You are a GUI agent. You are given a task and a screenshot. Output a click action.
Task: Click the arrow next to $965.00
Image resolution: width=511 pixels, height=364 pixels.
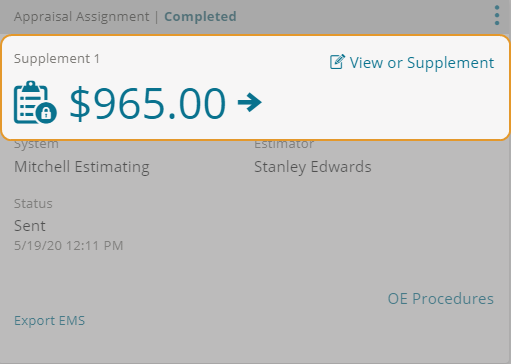pyautogui.click(x=250, y=102)
